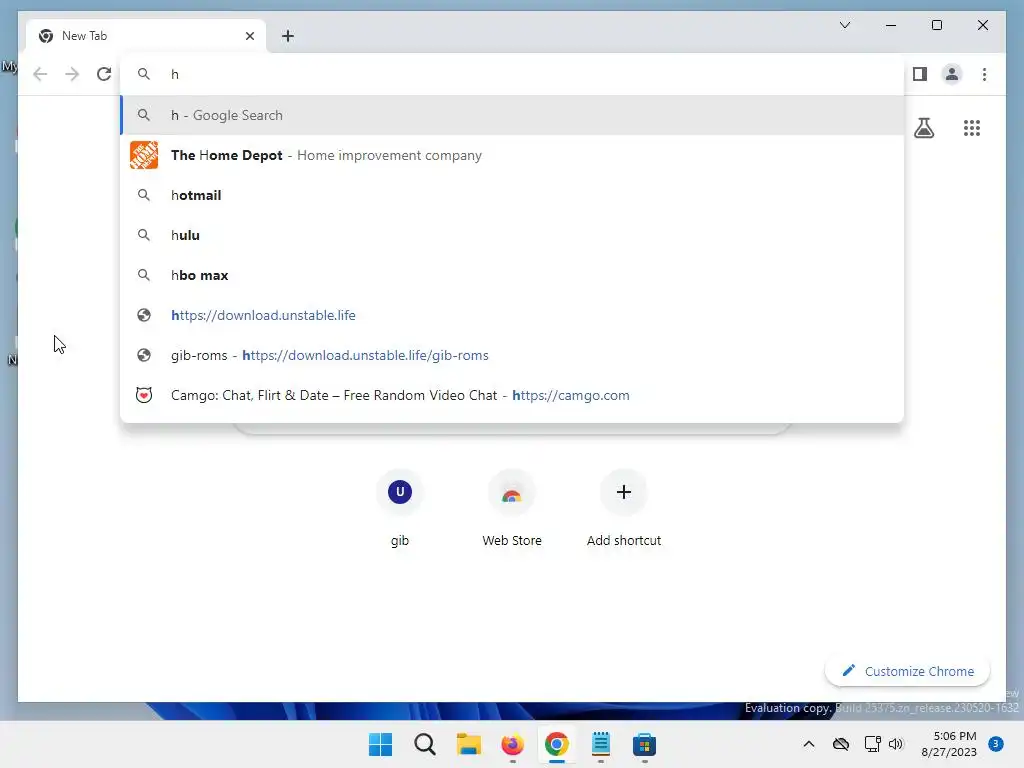Open the gib shortcut tile
This screenshot has width=1024, height=768.
click(400, 508)
